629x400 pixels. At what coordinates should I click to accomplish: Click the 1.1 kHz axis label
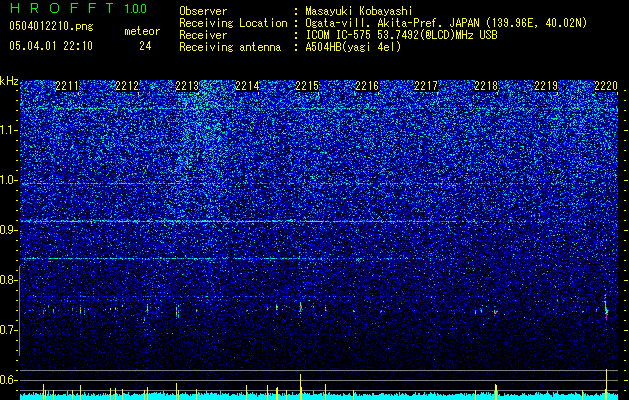[9, 130]
